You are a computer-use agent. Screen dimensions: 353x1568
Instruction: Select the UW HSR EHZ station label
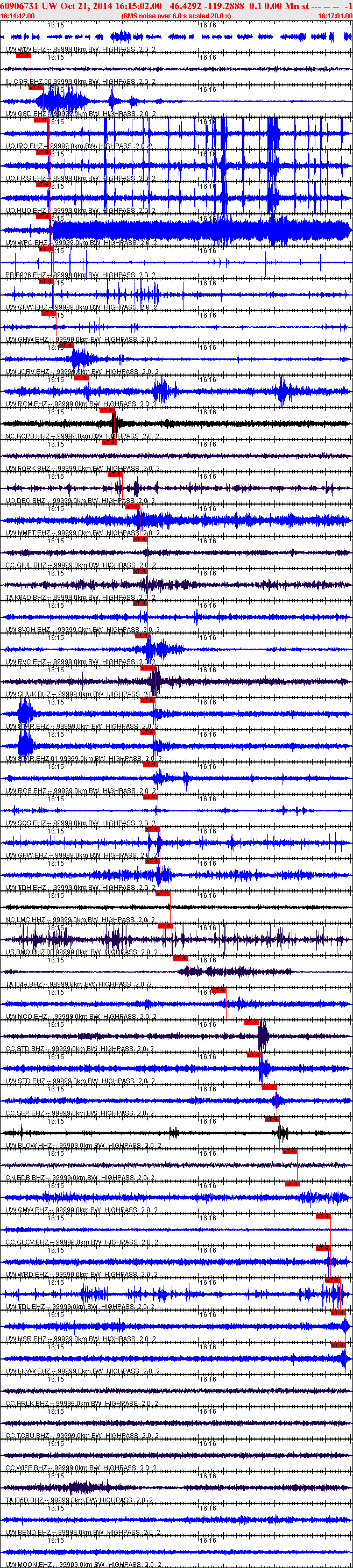(81, 1340)
